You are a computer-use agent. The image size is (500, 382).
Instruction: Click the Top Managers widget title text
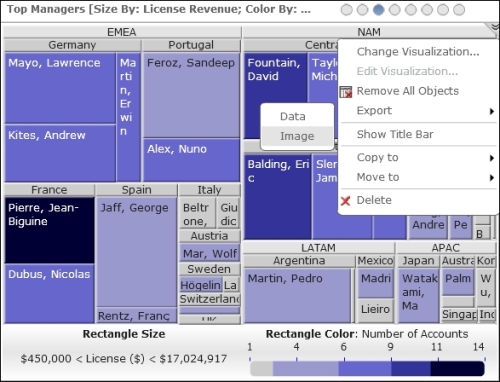[x=159, y=9]
